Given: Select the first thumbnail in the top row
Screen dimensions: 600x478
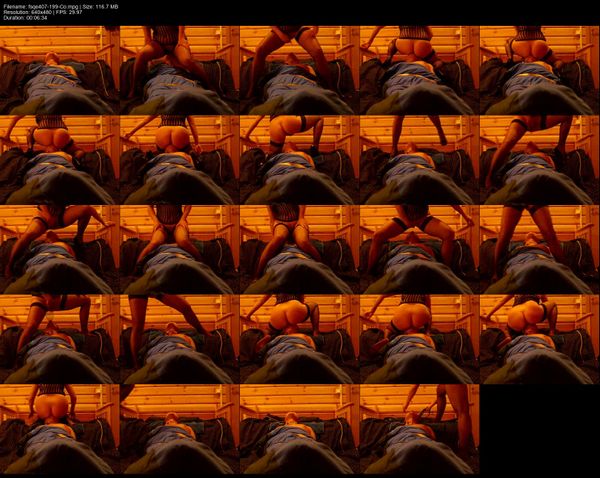Looking at the screenshot, I should pos(59,70).
